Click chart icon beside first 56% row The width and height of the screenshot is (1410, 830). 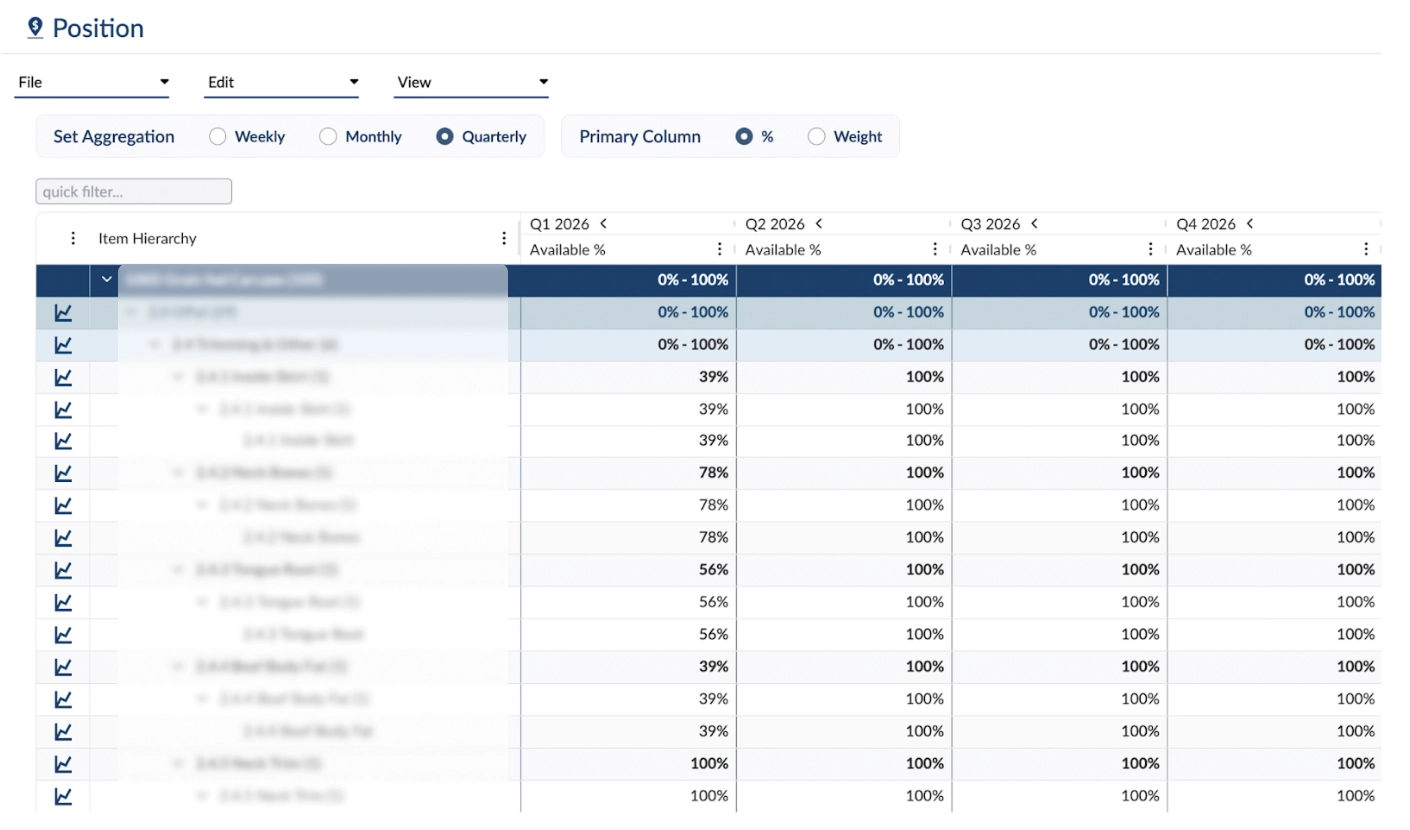tap(63, 570)
